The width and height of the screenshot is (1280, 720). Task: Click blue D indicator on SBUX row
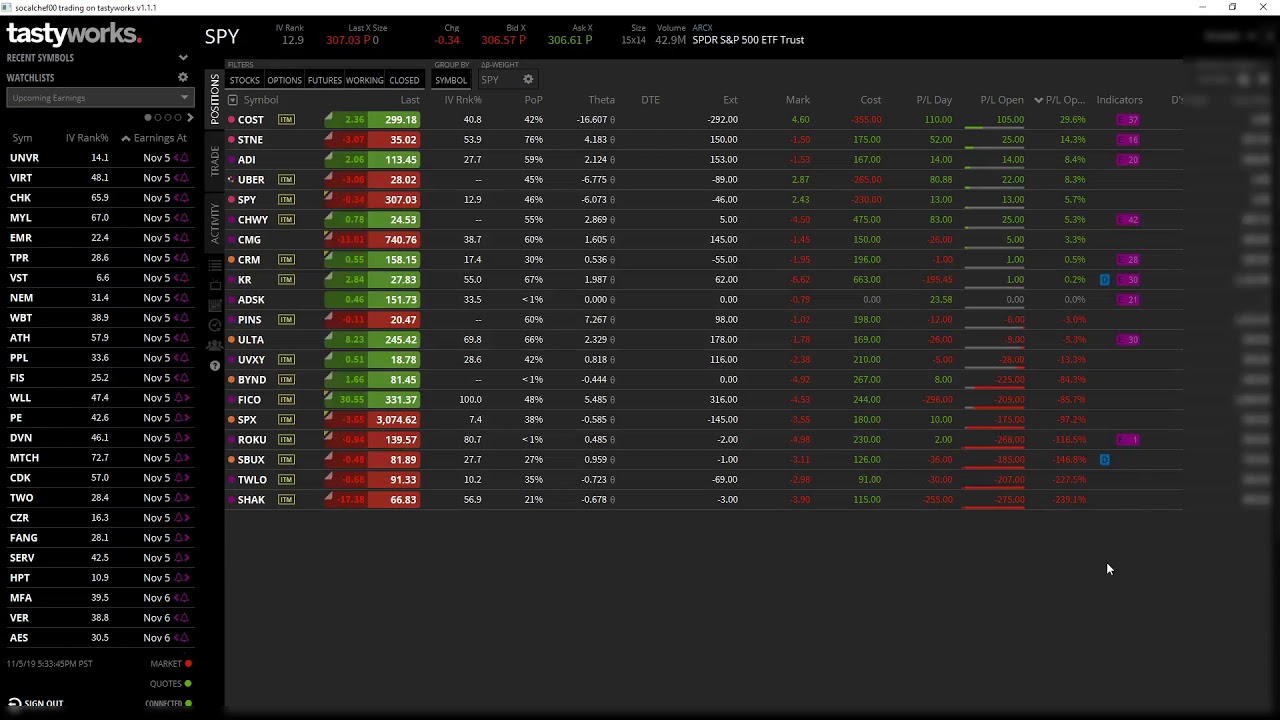(x=1105, y=460)
